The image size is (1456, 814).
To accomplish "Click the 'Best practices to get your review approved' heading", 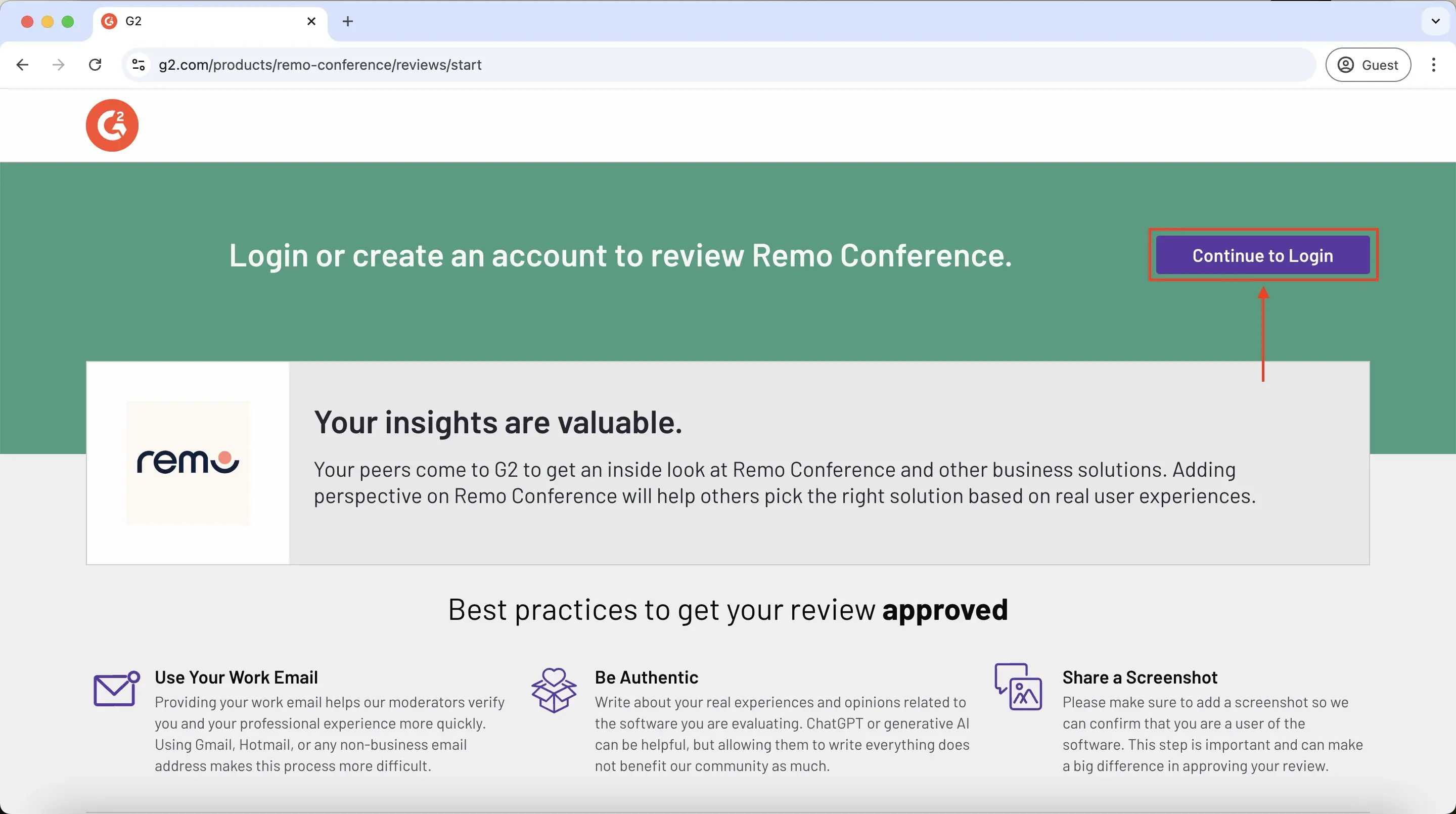I will pyautogui.click(x=728, y=610).
